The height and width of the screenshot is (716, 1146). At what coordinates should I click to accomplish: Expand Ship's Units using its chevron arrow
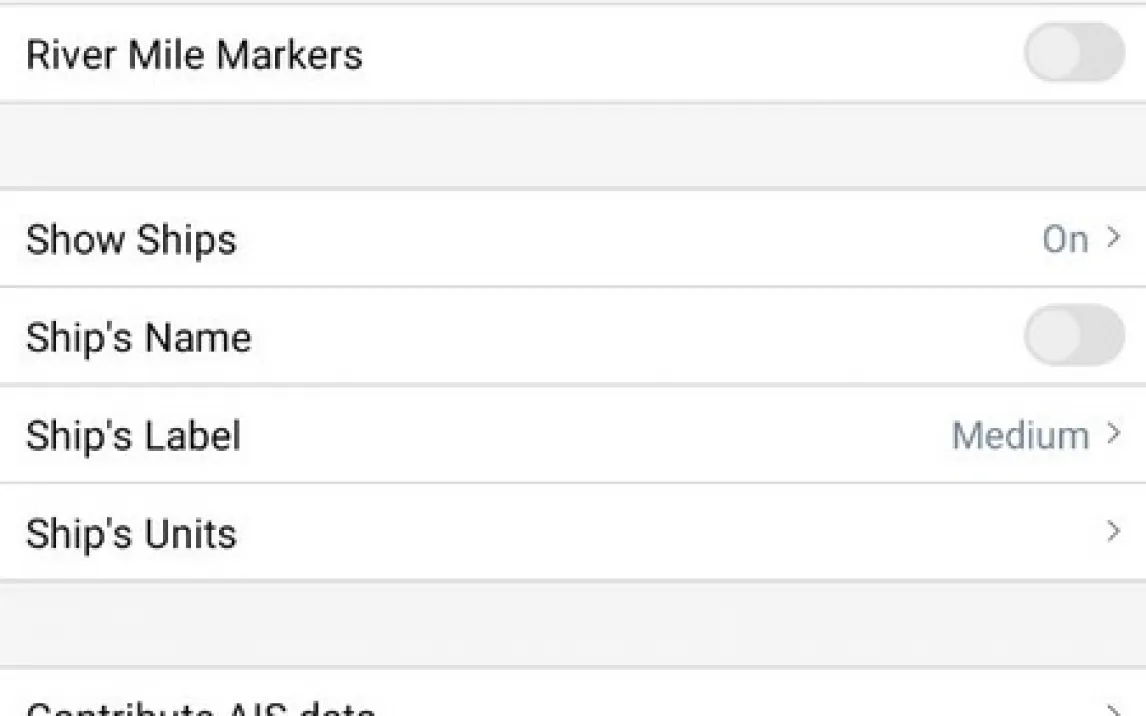point(1113,531)
